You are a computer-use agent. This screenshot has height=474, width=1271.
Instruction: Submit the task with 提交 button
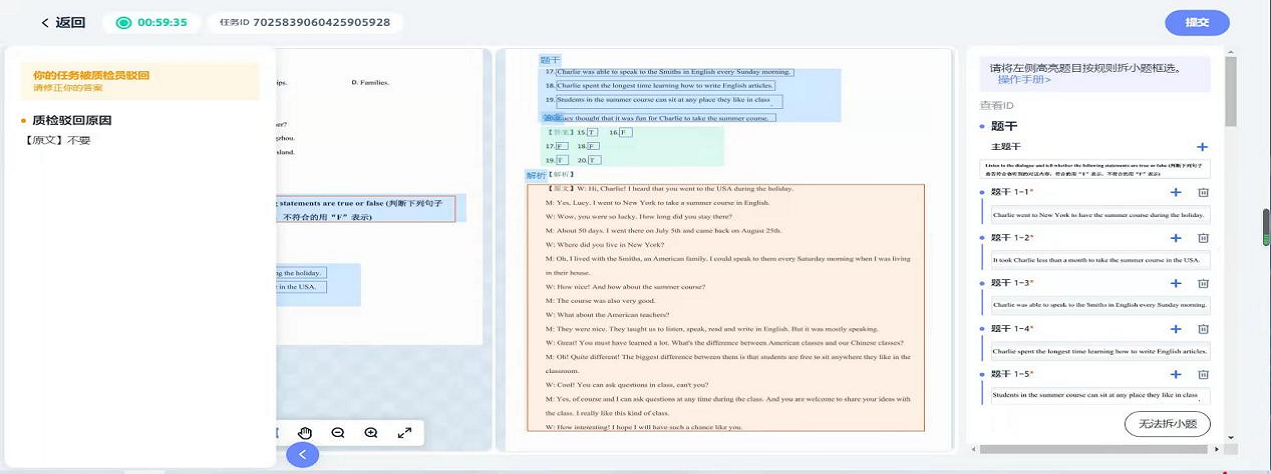(1196, 23)
